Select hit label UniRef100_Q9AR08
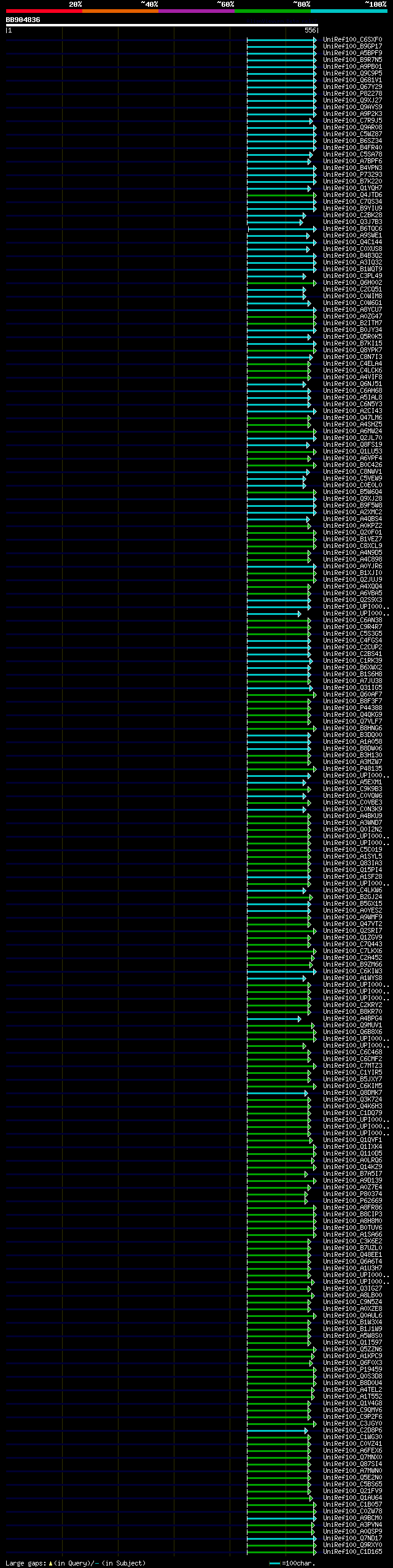Image resolution: width=393 pixels, height=1568 pixels. click(352, 128)
